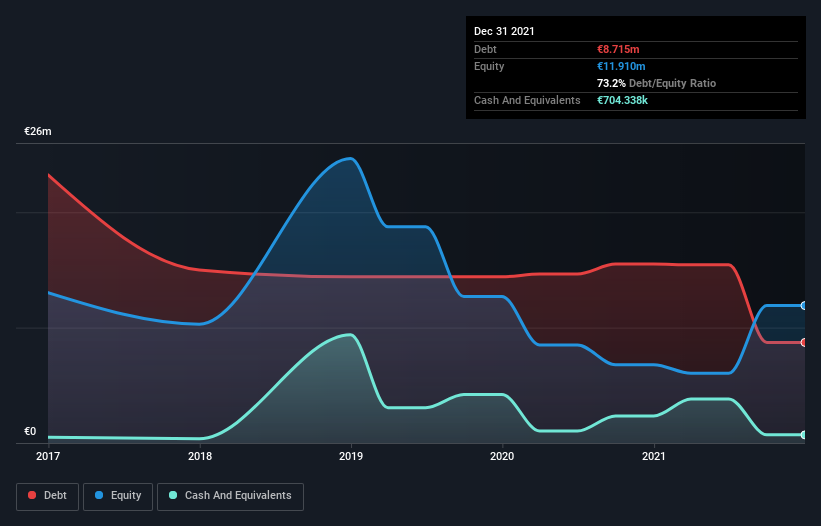
Task: Click the 73.2% Debt/Equity Ratio text
Action: coord(657,83)
